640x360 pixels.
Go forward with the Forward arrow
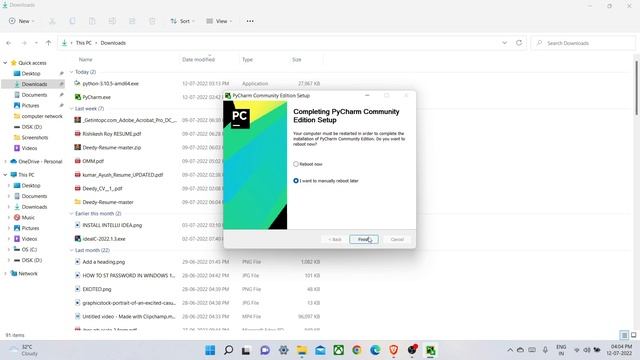24,43
